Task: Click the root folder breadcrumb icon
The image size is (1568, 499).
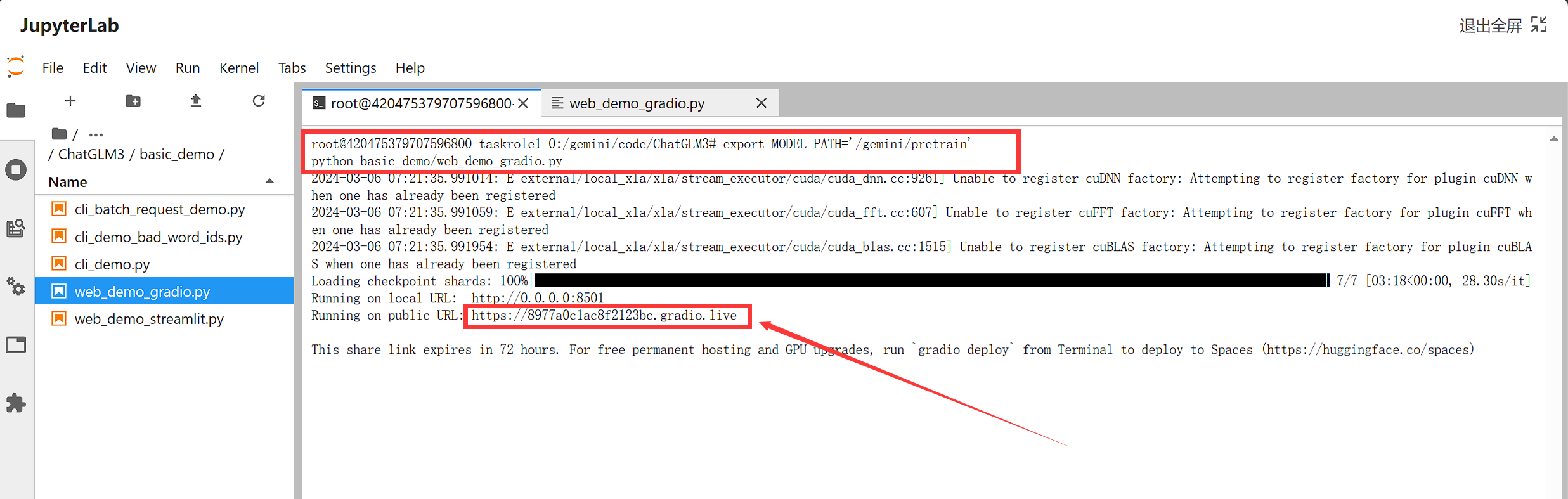Action: (59, 134)
